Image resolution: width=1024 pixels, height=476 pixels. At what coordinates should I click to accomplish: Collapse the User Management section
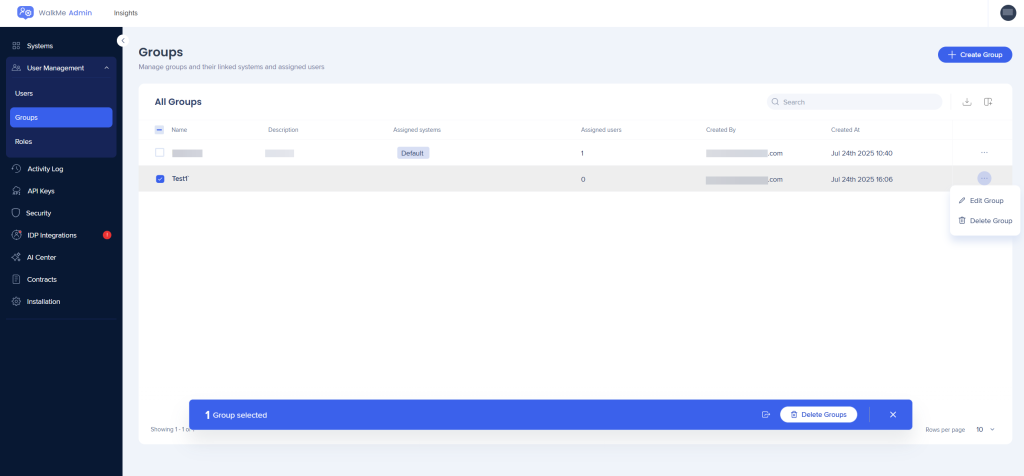tap(106, 68)
